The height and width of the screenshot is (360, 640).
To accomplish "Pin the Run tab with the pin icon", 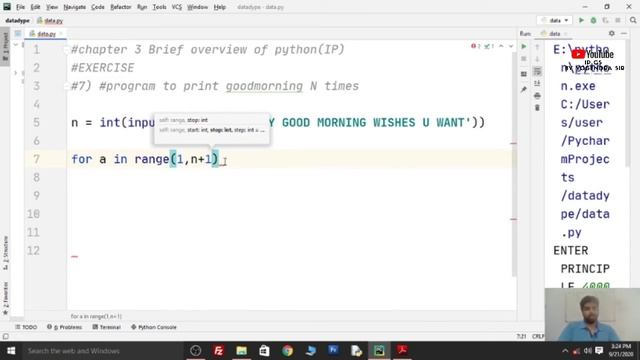I will (x=524, y=89).
